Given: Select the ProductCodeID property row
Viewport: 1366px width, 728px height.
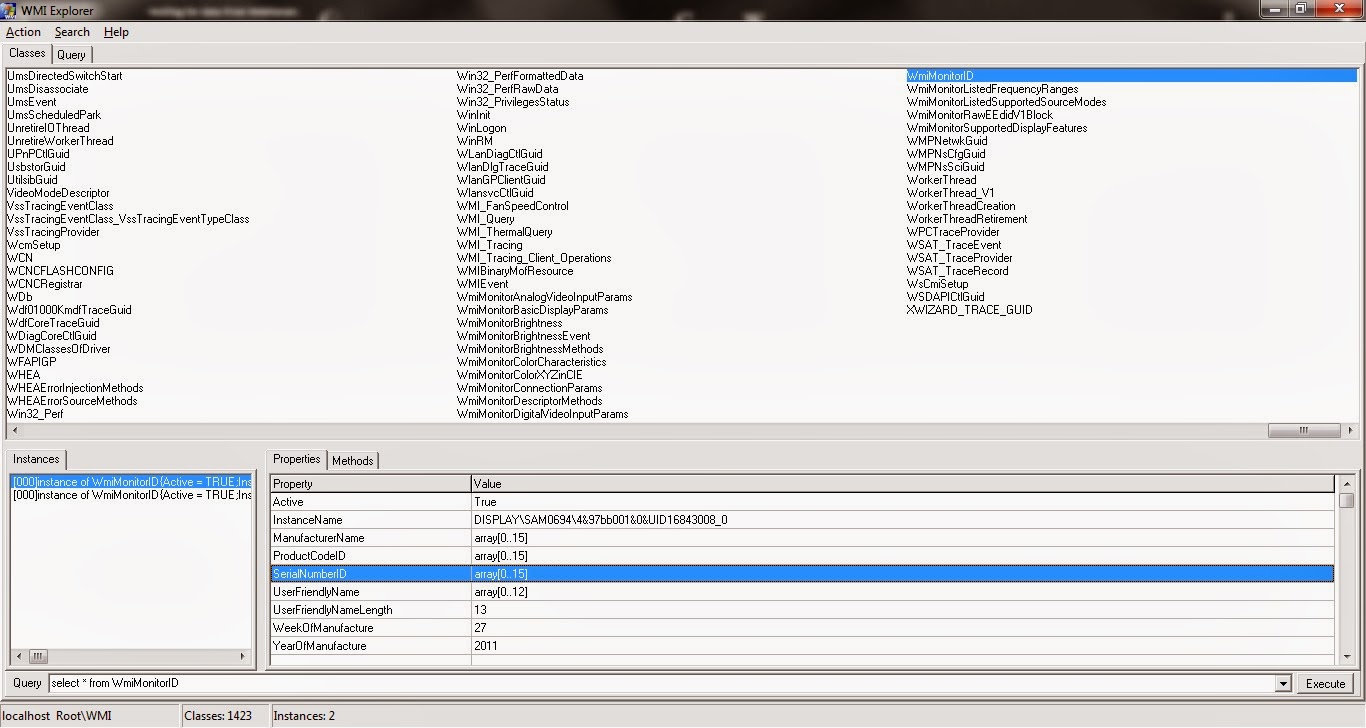Looking at the screenshot, I should pyautogui.click(x=802, y=556).
